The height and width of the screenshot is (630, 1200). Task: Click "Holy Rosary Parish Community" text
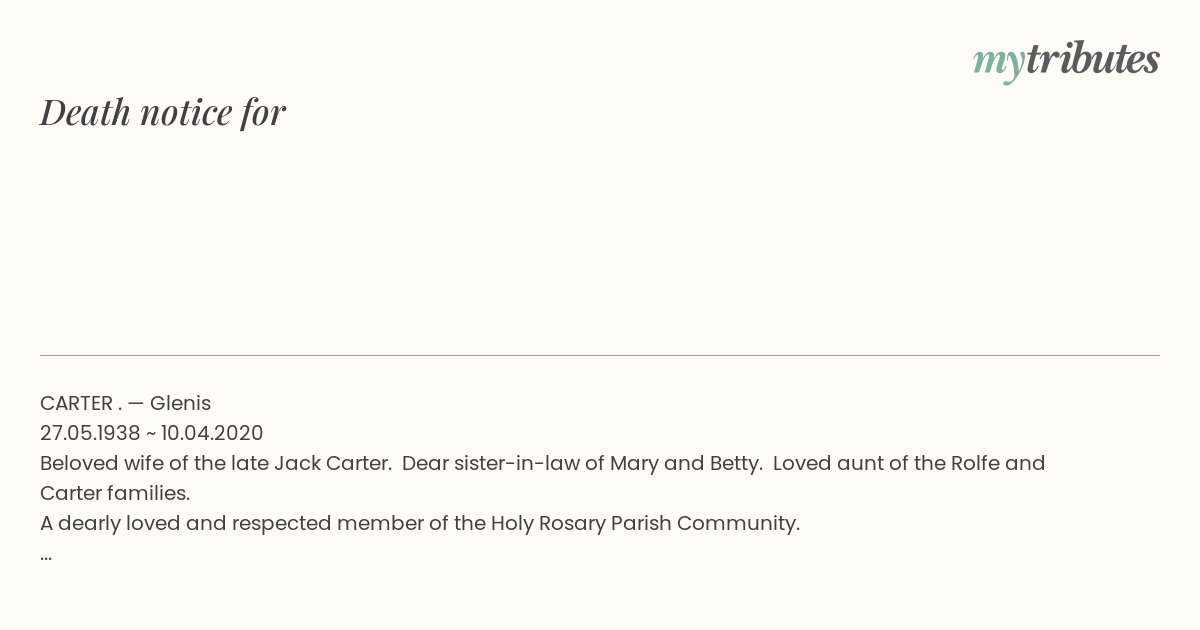[645, 523]
